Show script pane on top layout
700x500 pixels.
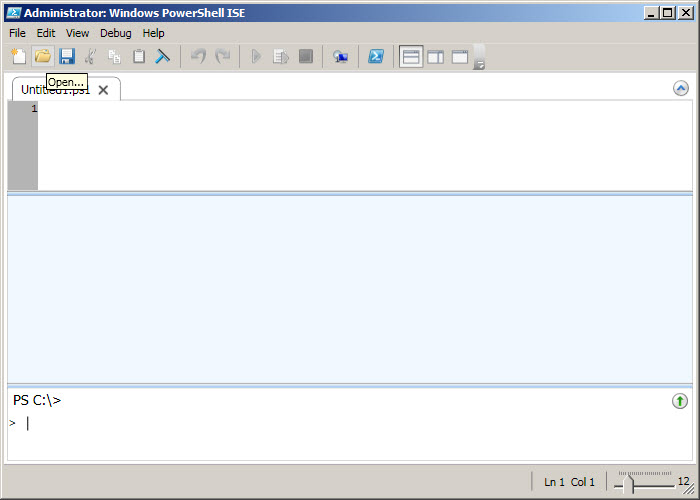point(411,57)
